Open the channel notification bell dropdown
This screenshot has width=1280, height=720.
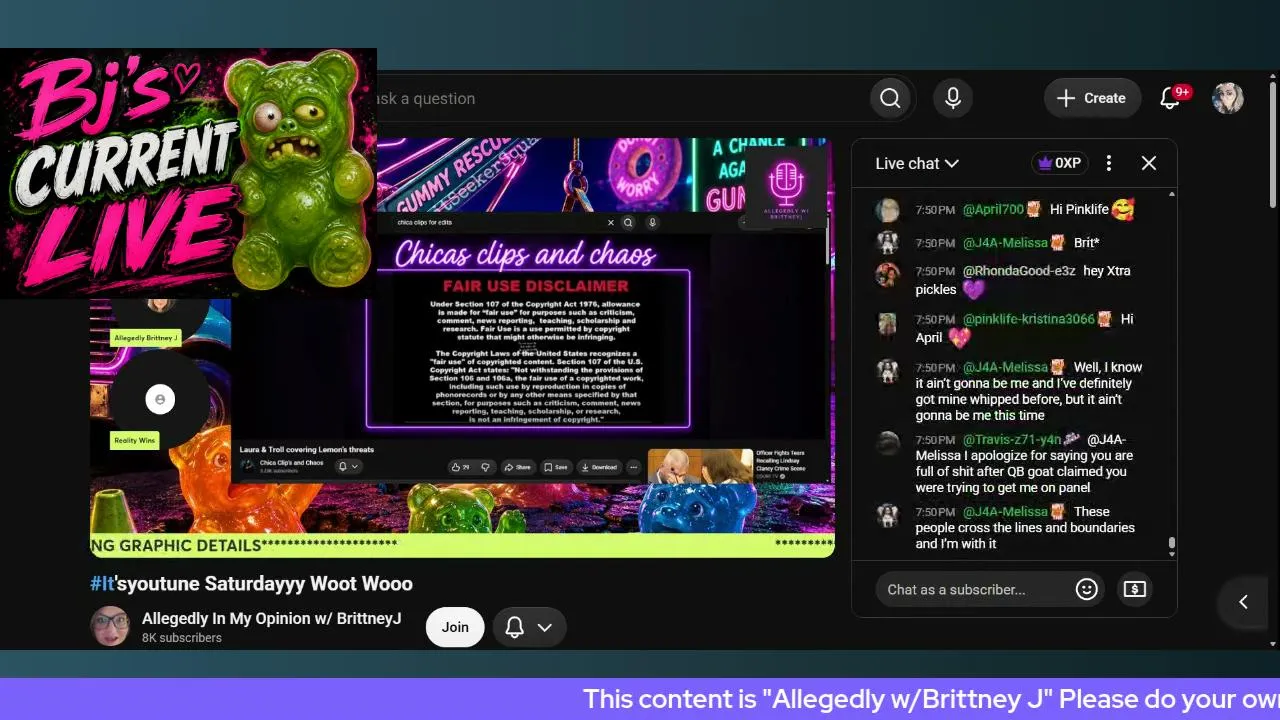point(529,627)
